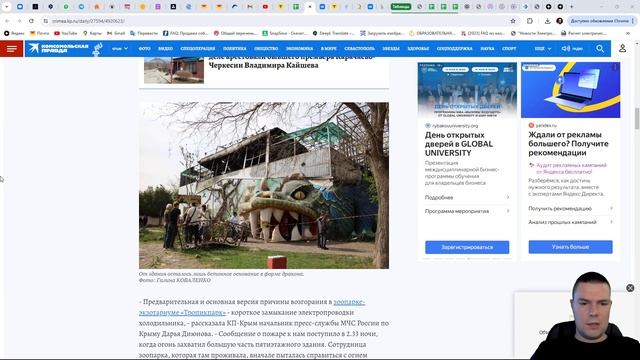Open the ОБЩЕСТВО section
640x360 pixels.
[x=266, y=49]
